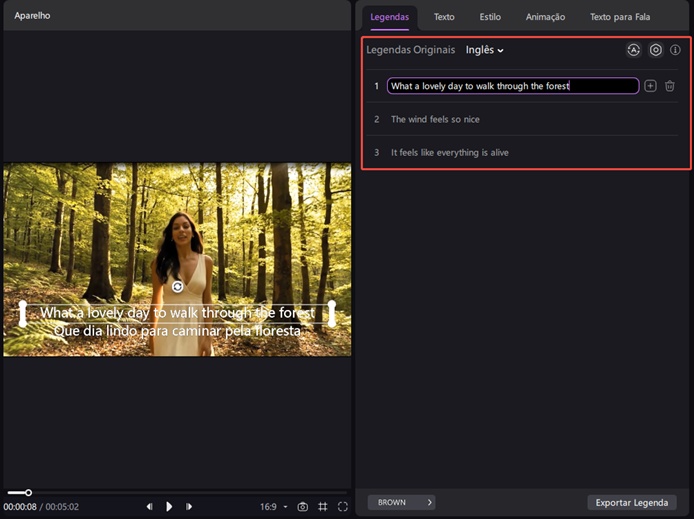Take a snapshot with the camera icon
694x519 pixels.
click(x=302, y=507)
